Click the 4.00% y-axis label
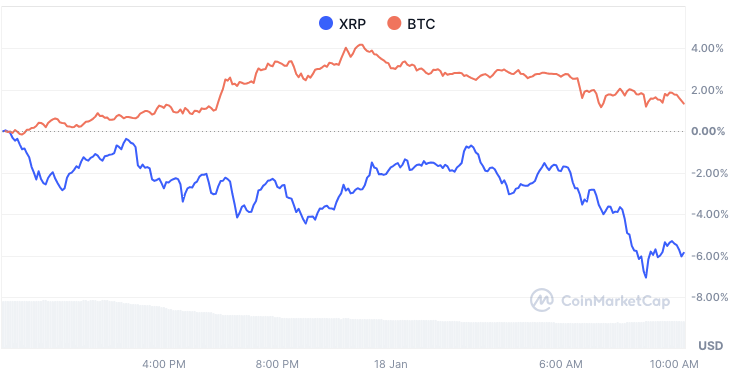This screenshot has height=380, width=743. pos(707,48)
